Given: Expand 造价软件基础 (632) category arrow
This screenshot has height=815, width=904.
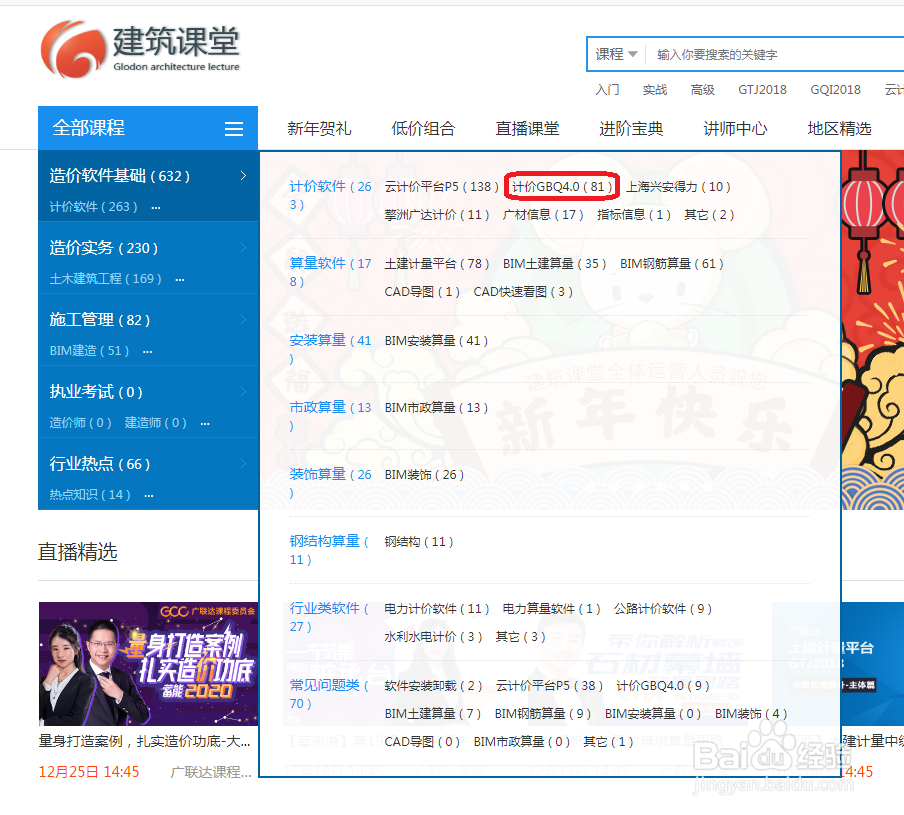Looking at the screenshot, I should tap(243, 175).
